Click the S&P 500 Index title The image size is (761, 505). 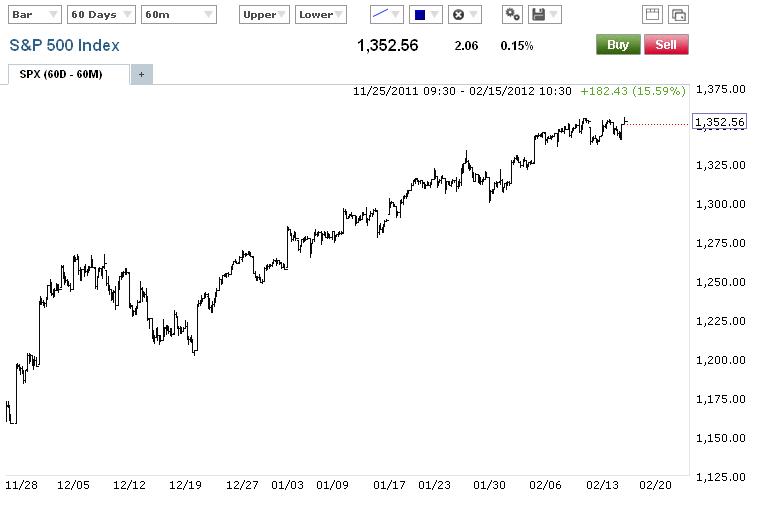click(x=65, y=46)
